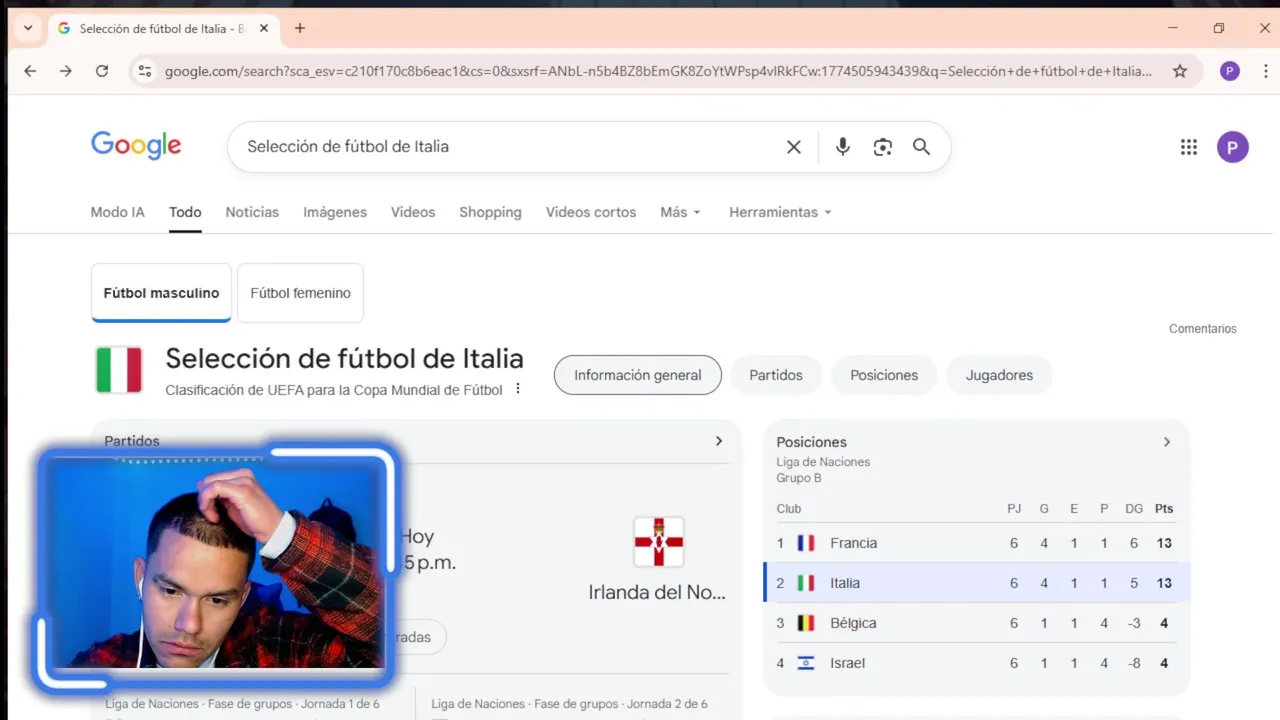This screenshot has width=1280, height=720.
Task: Click the browser address bar URL
Action: (x=658, y=71)
